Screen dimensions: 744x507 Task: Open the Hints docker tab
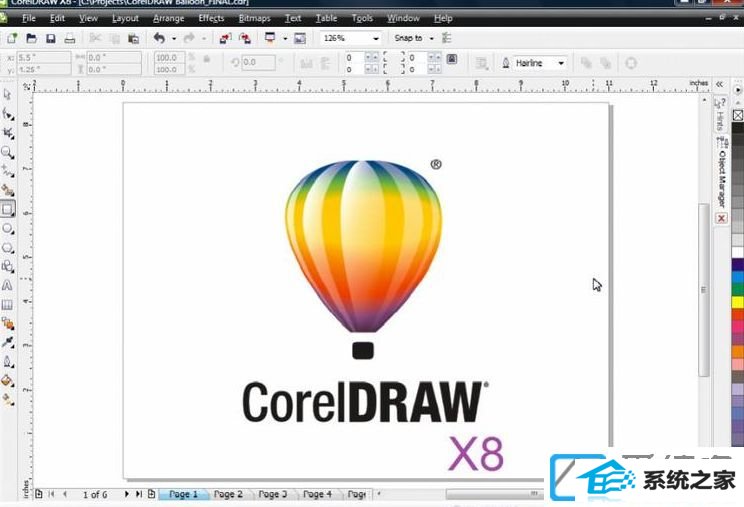click(720, 114)
